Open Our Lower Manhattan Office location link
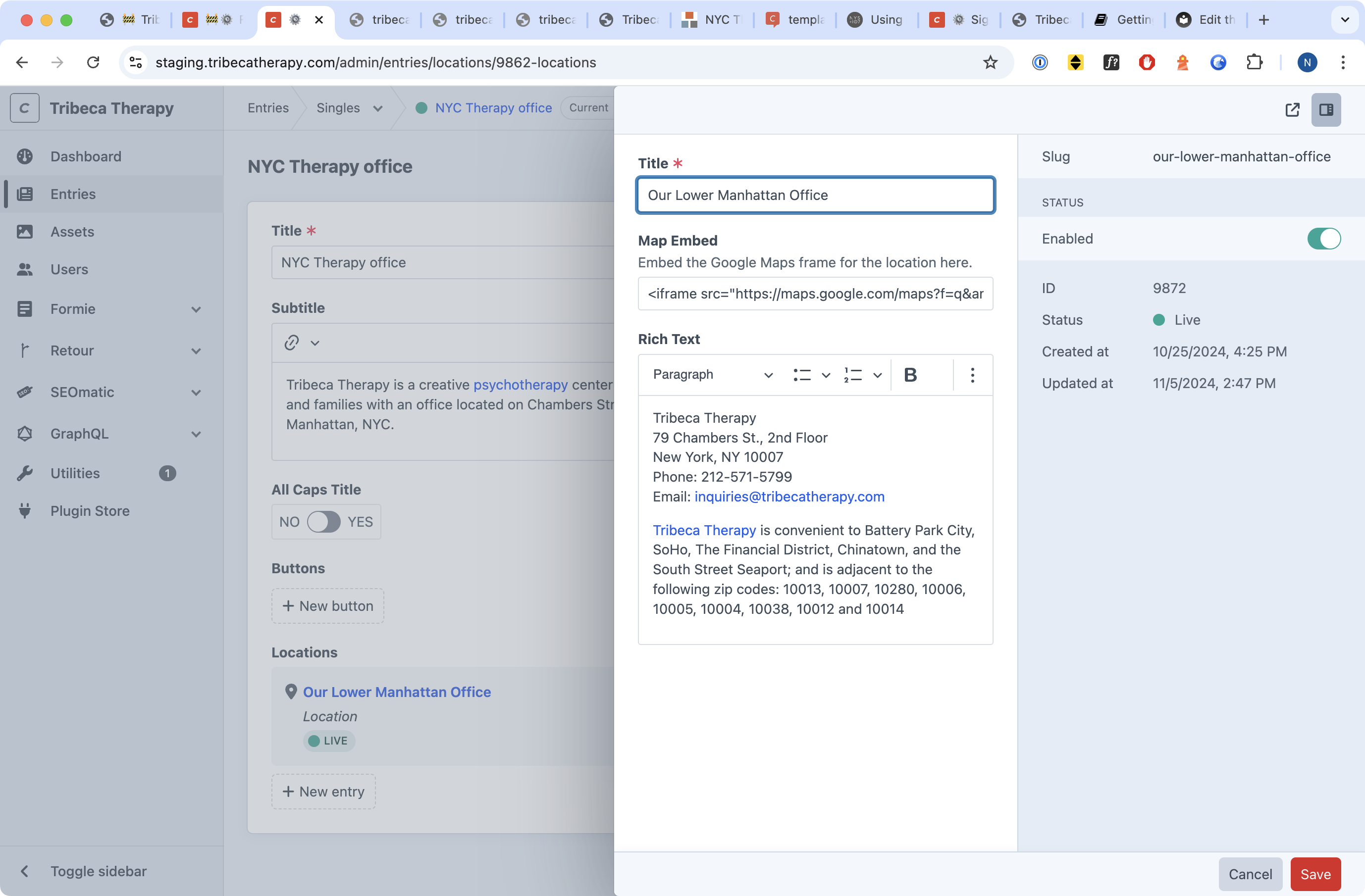 pyautogui.click(x=397, y=692)
